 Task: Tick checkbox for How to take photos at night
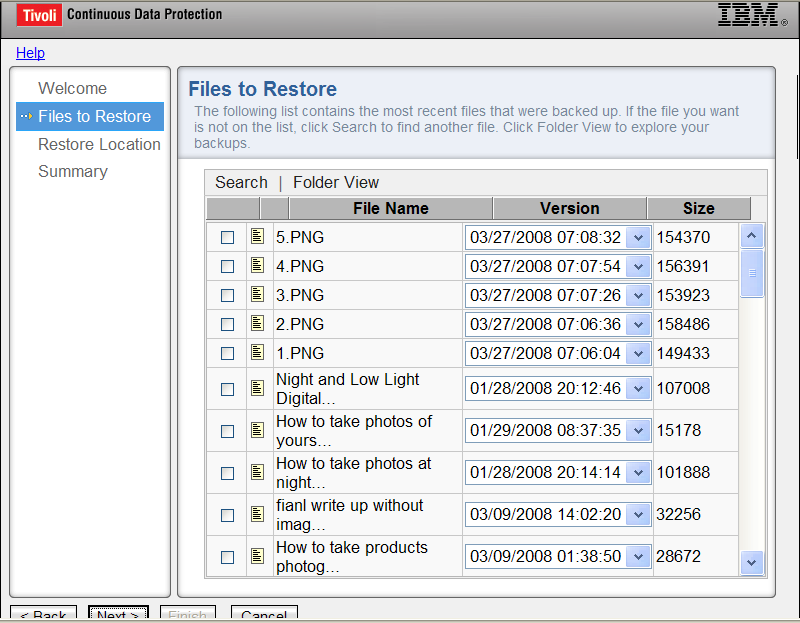(228, 474)
